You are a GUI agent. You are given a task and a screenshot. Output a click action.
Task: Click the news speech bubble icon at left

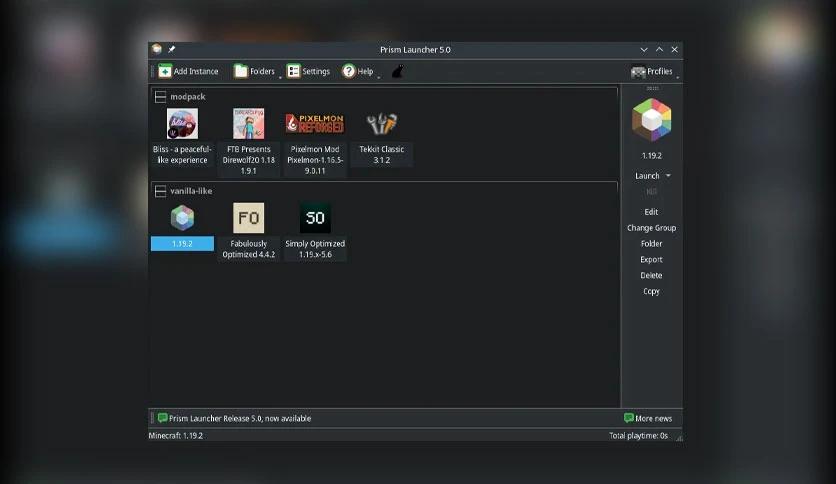point(163,418)
